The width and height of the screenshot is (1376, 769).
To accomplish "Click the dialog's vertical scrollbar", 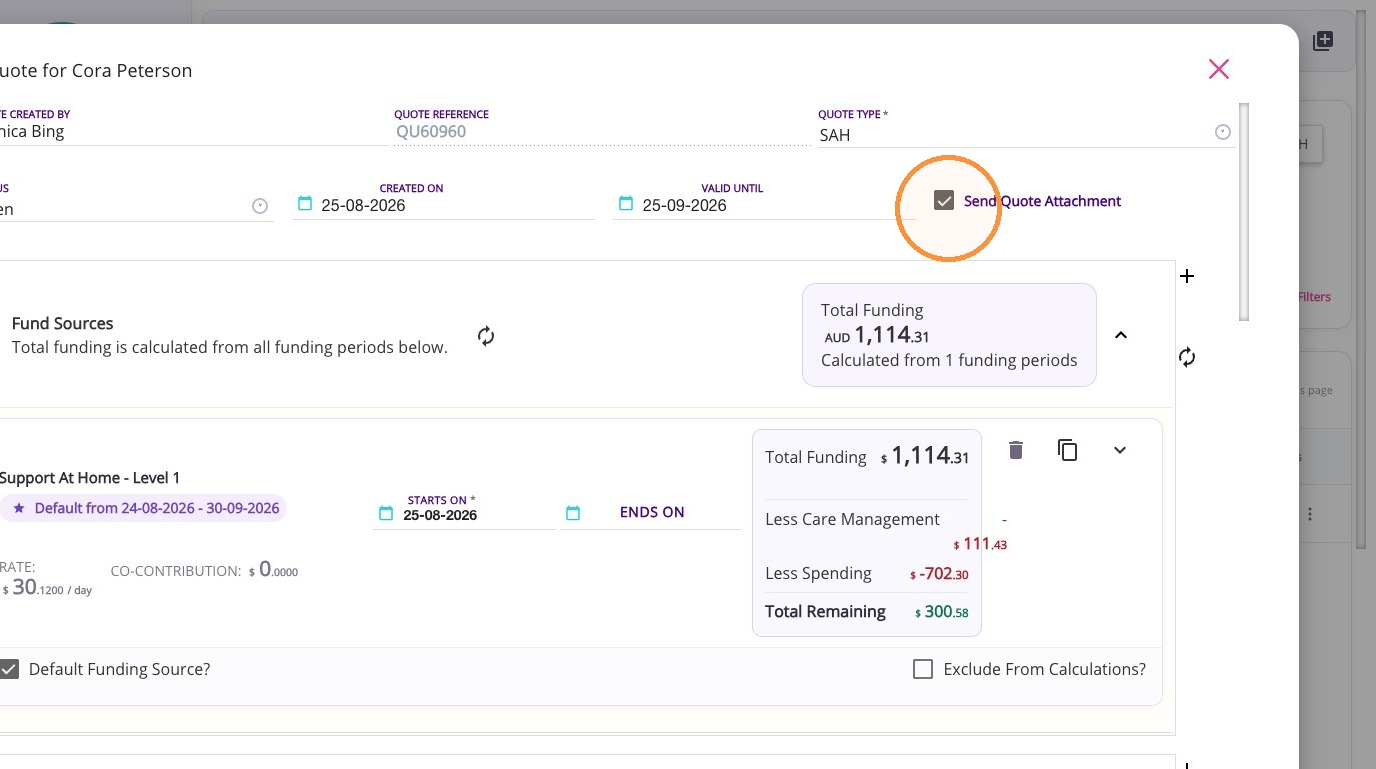I will [x=1244, y=212].
